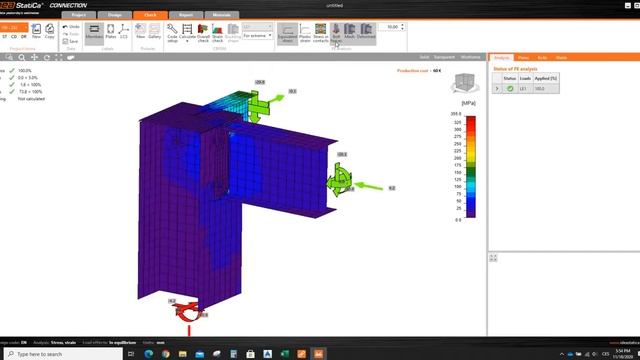Open File Explorer from taskbar
640x360 pixels.
coord(182,354)
